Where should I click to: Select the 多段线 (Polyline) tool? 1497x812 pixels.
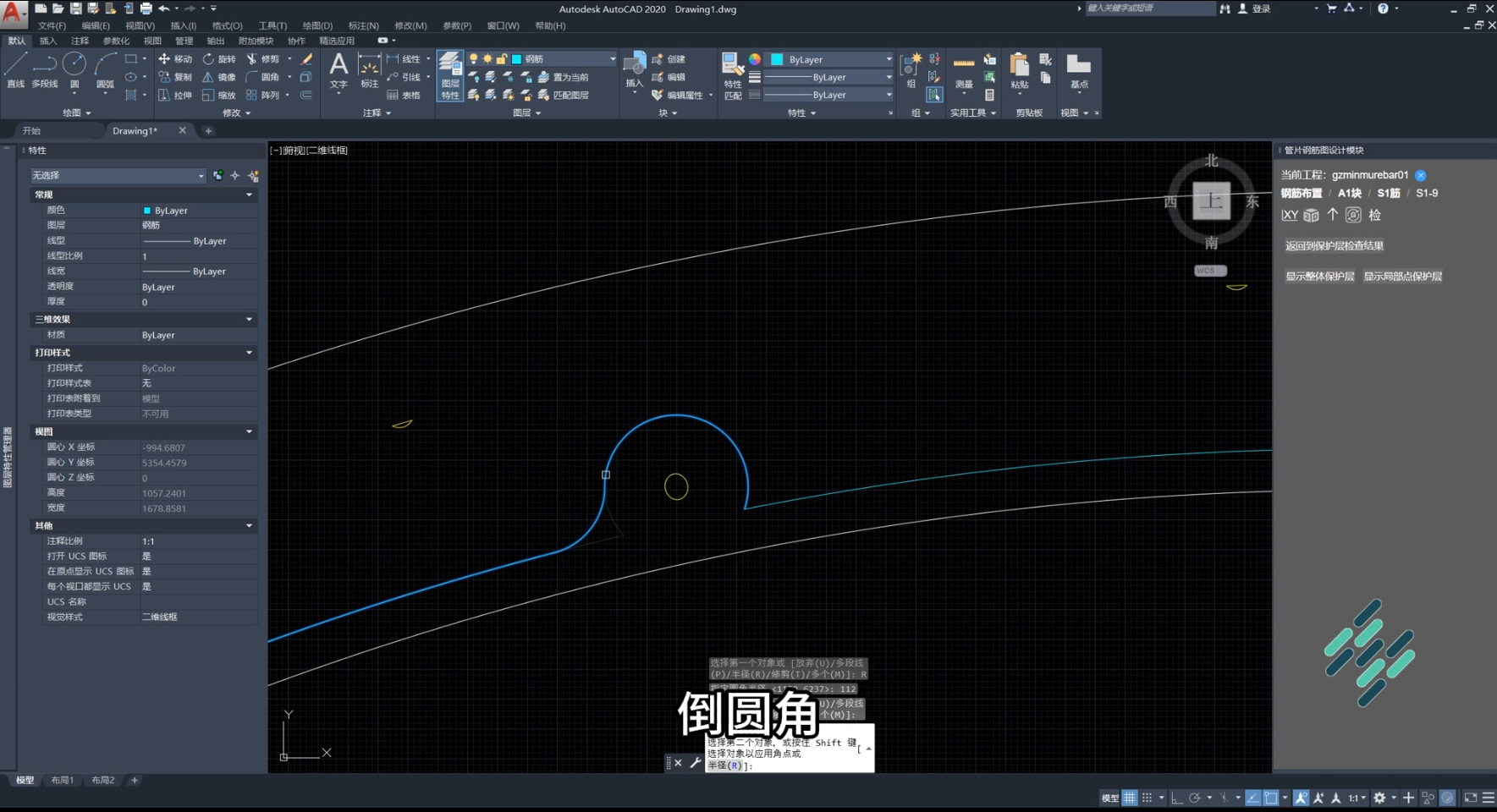coord(45,69)
